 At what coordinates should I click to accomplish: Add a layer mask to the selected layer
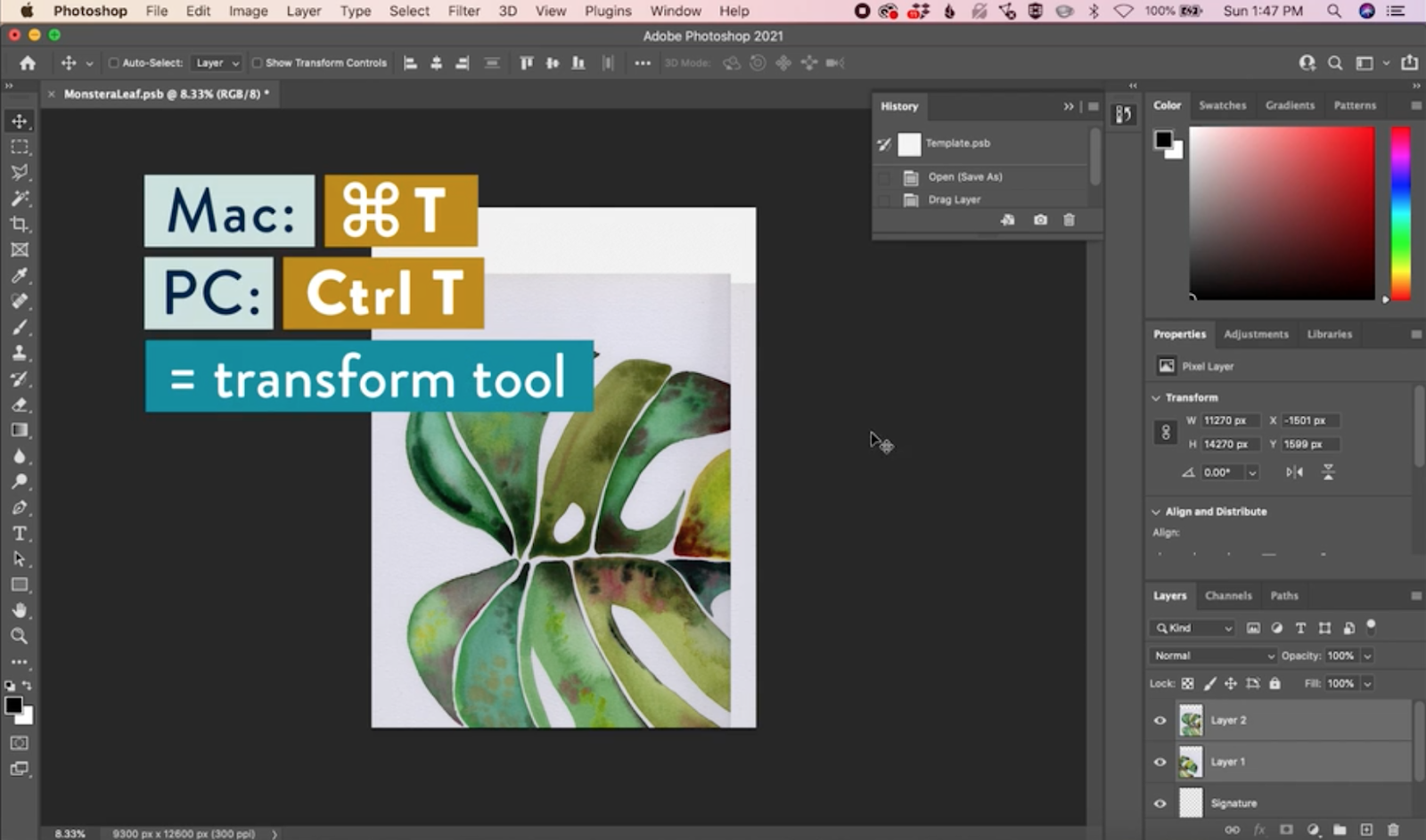click(x=1286, y=830)
